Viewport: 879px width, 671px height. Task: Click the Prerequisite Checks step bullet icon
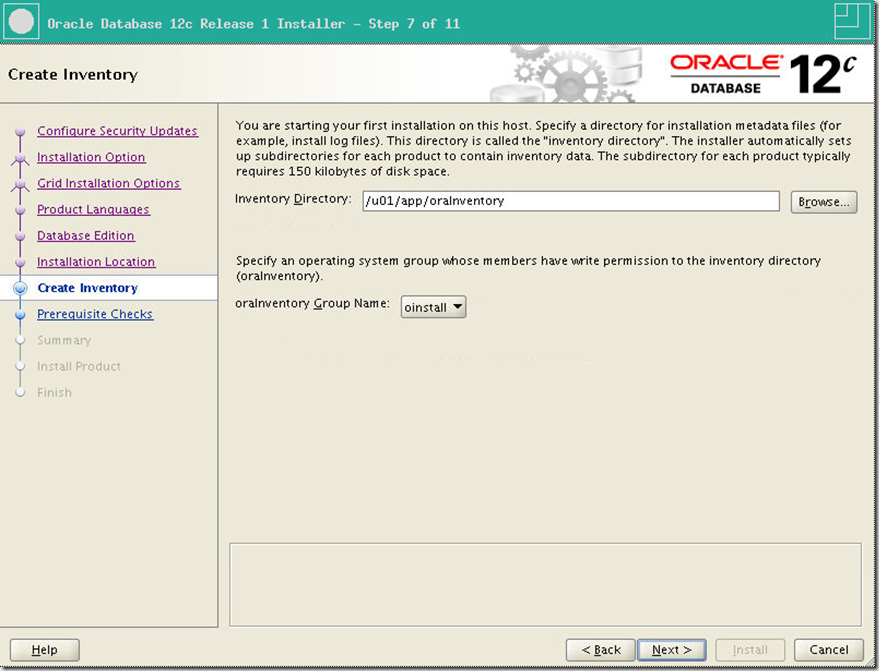(20, 314)
